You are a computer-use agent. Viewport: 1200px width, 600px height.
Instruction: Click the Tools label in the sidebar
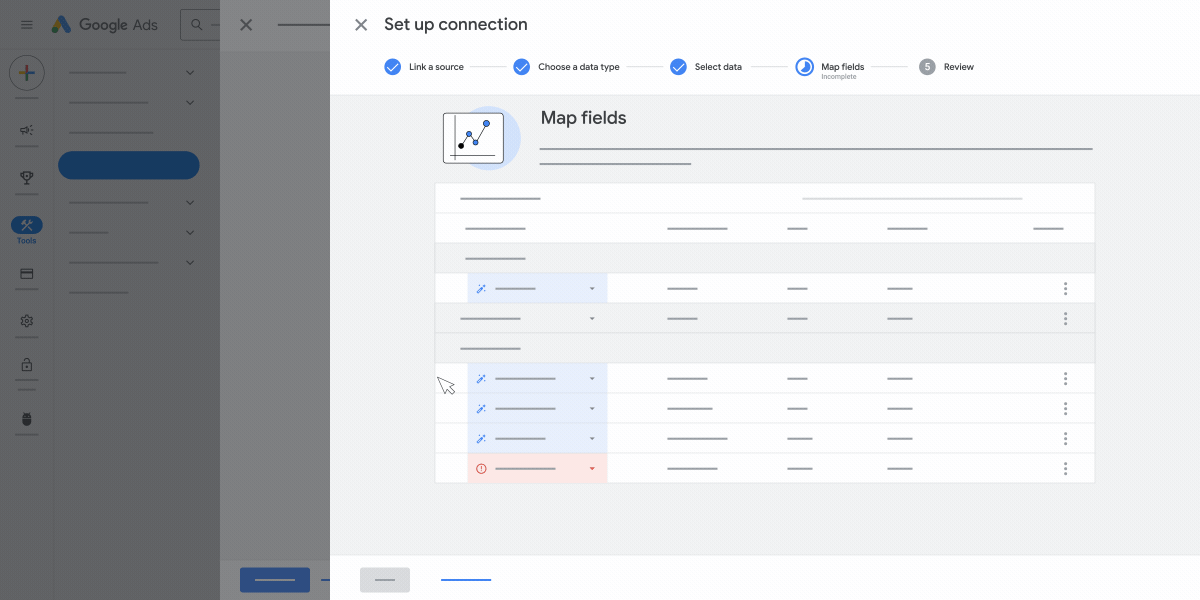point(27,241)
